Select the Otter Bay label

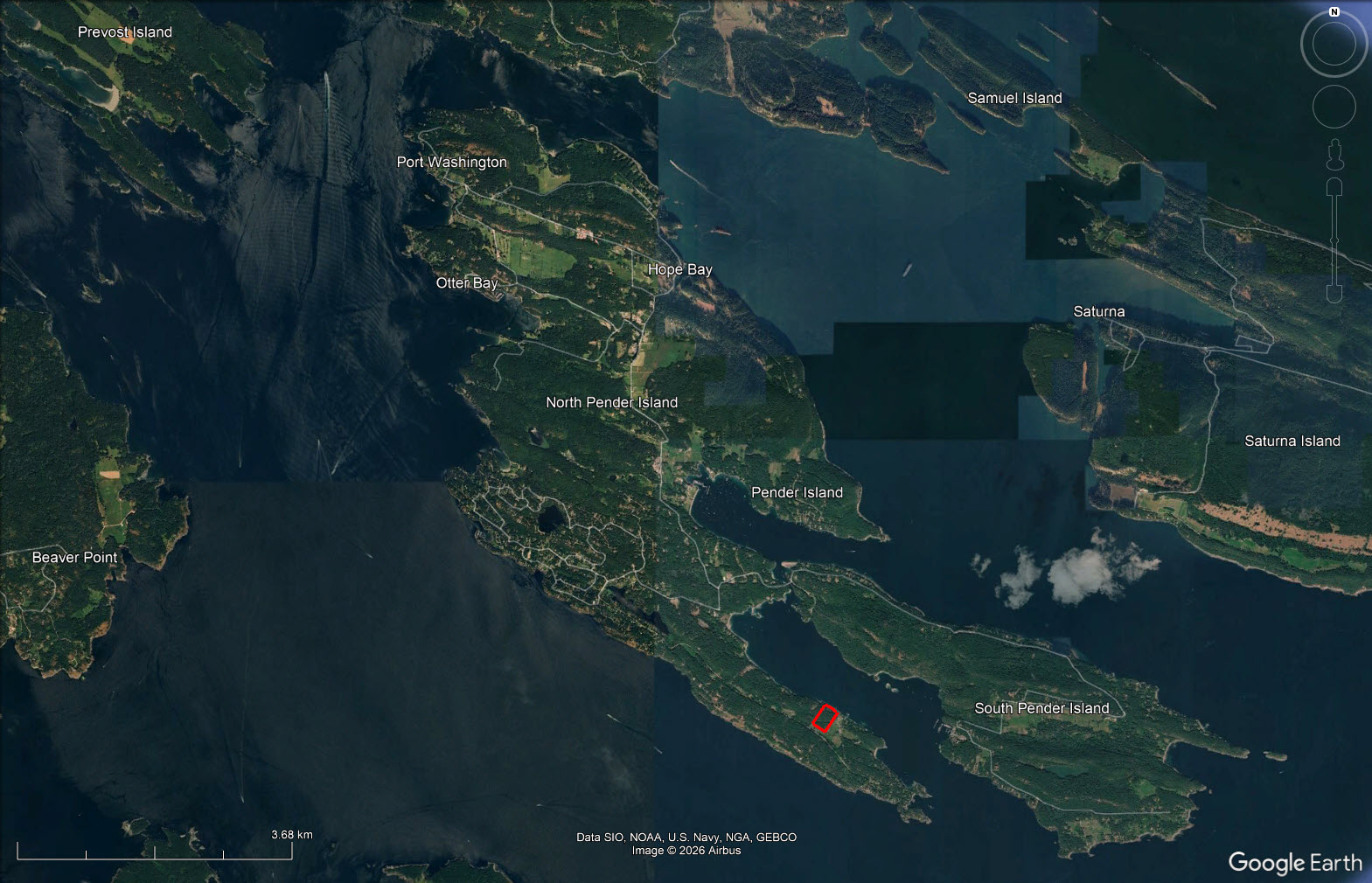[x=466, y=282]
